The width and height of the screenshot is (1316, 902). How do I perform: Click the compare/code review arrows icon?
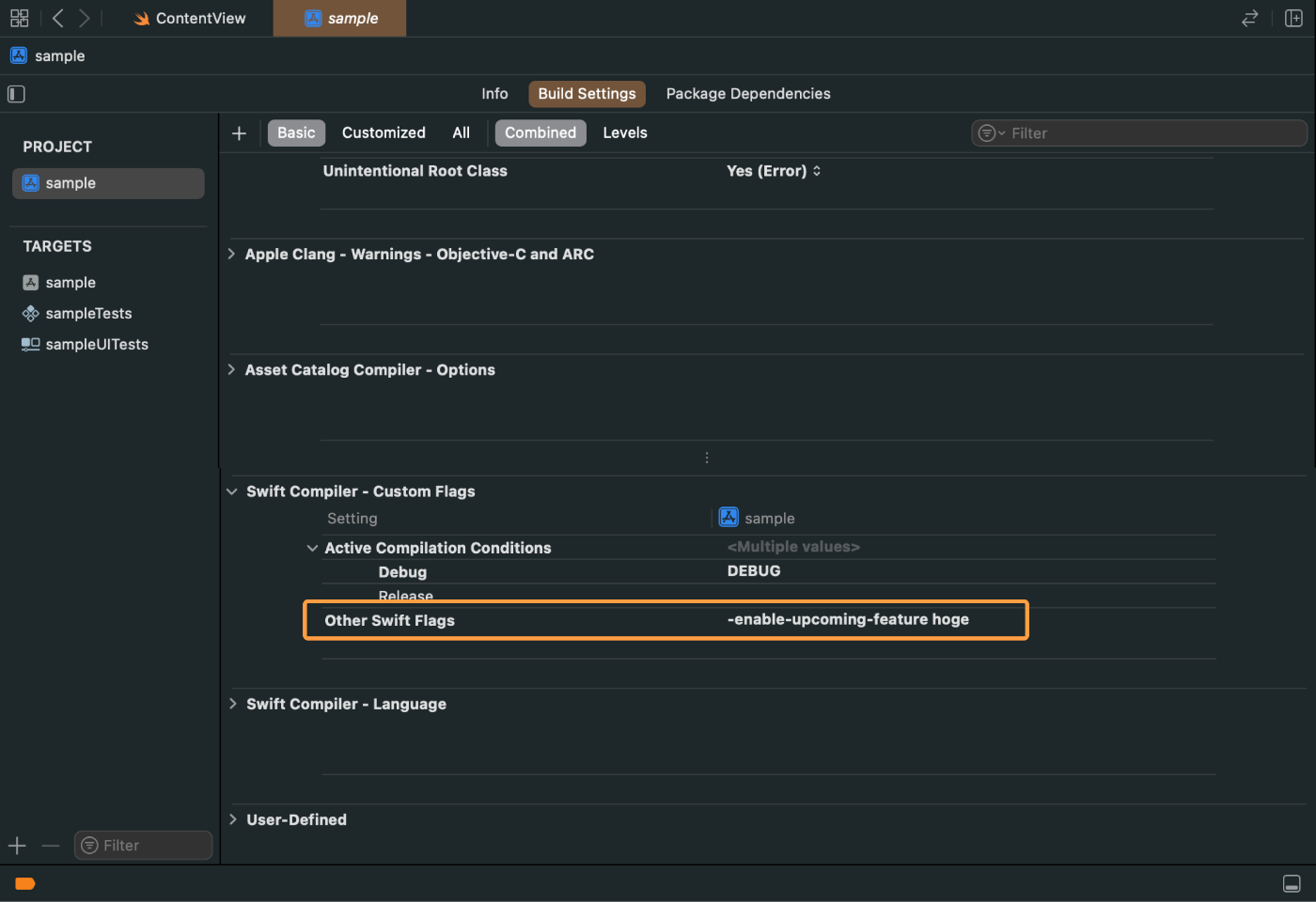tap(1250, 18)
